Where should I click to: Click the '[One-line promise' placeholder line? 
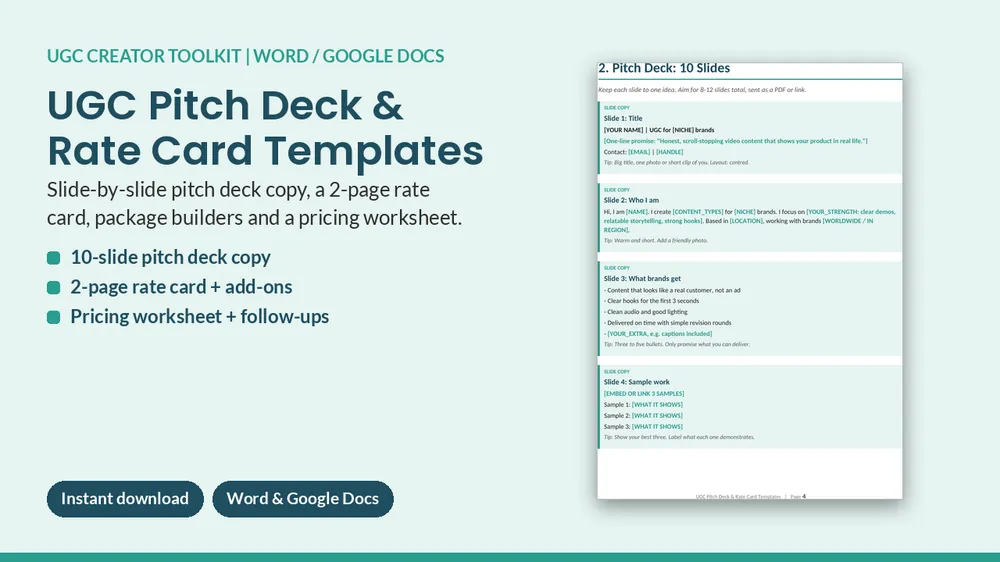[x=735, y=141]
